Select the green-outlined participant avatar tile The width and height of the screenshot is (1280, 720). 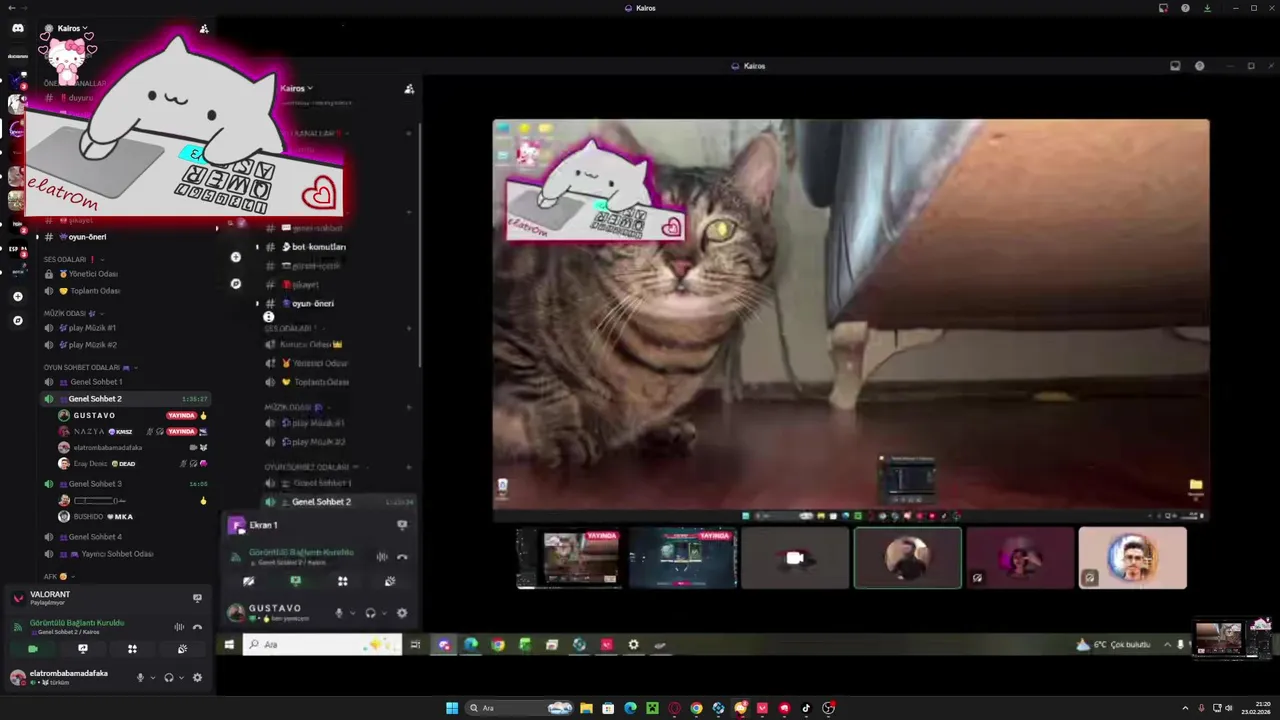[907, 558]
